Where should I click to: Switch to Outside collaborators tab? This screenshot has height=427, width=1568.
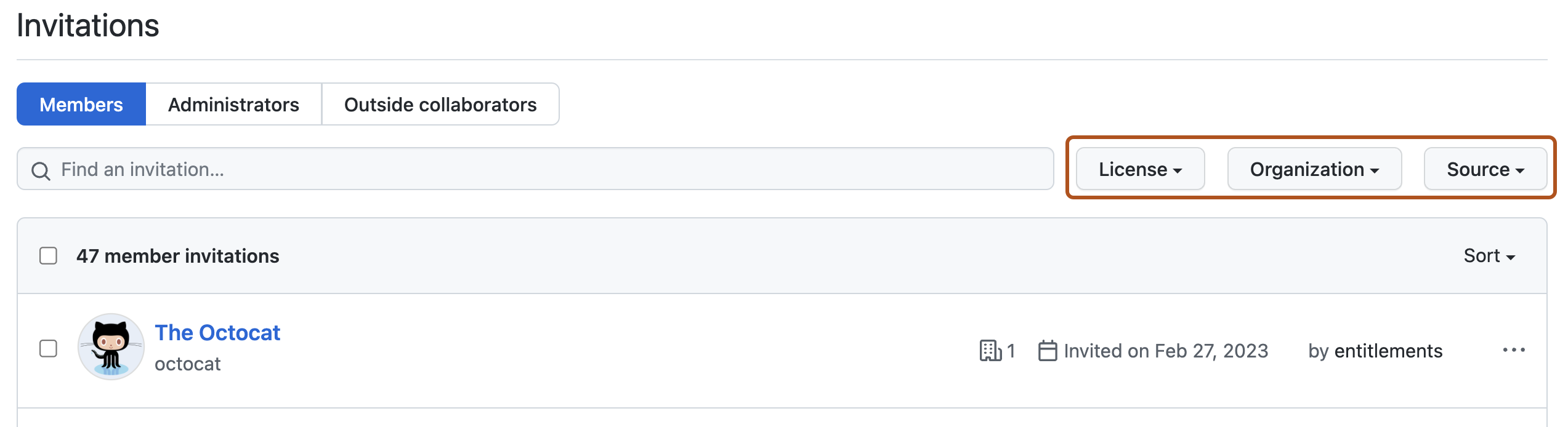pos(440,105)
